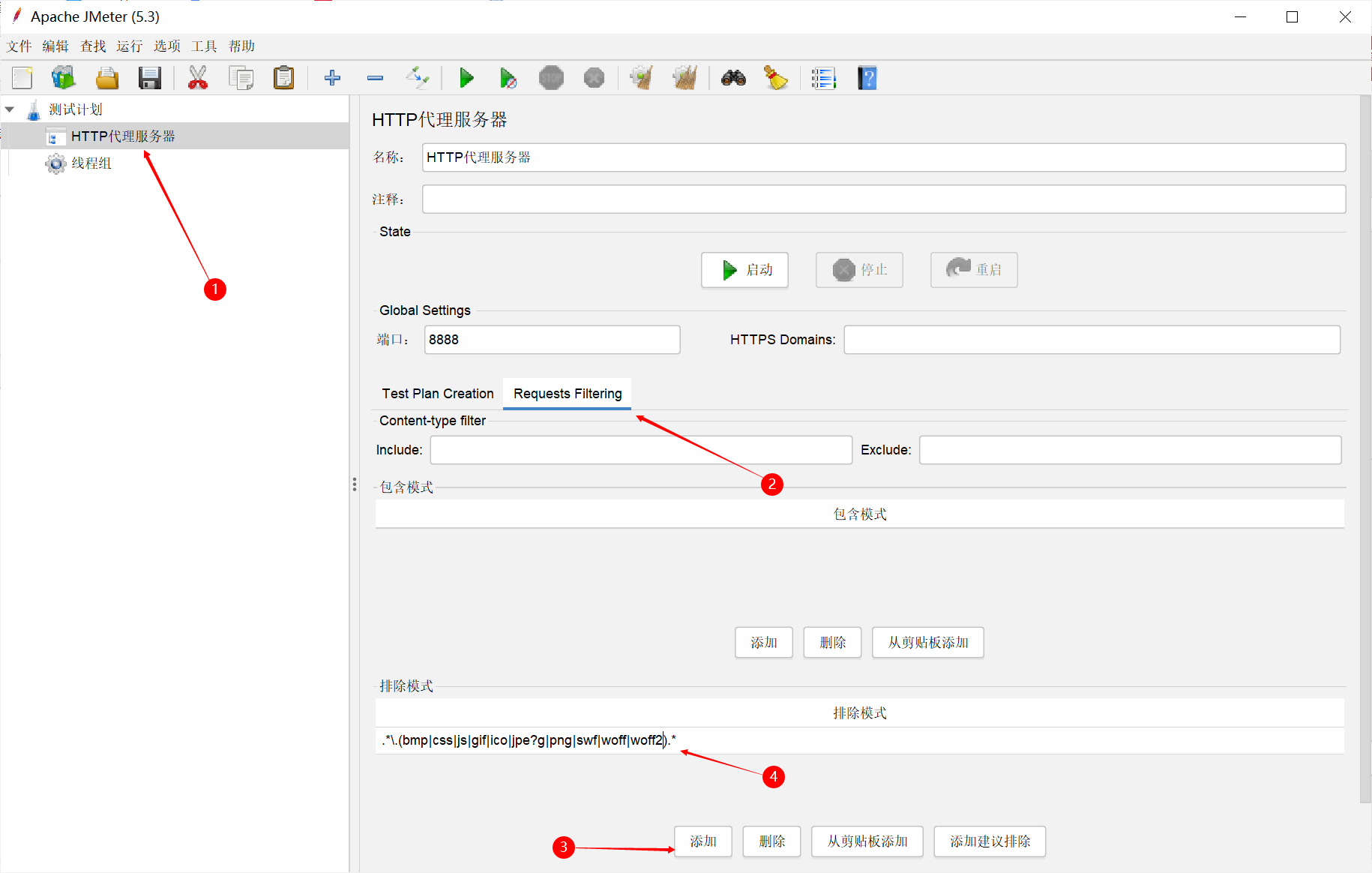Click the Reset search broom icon

tap(776, 78)
